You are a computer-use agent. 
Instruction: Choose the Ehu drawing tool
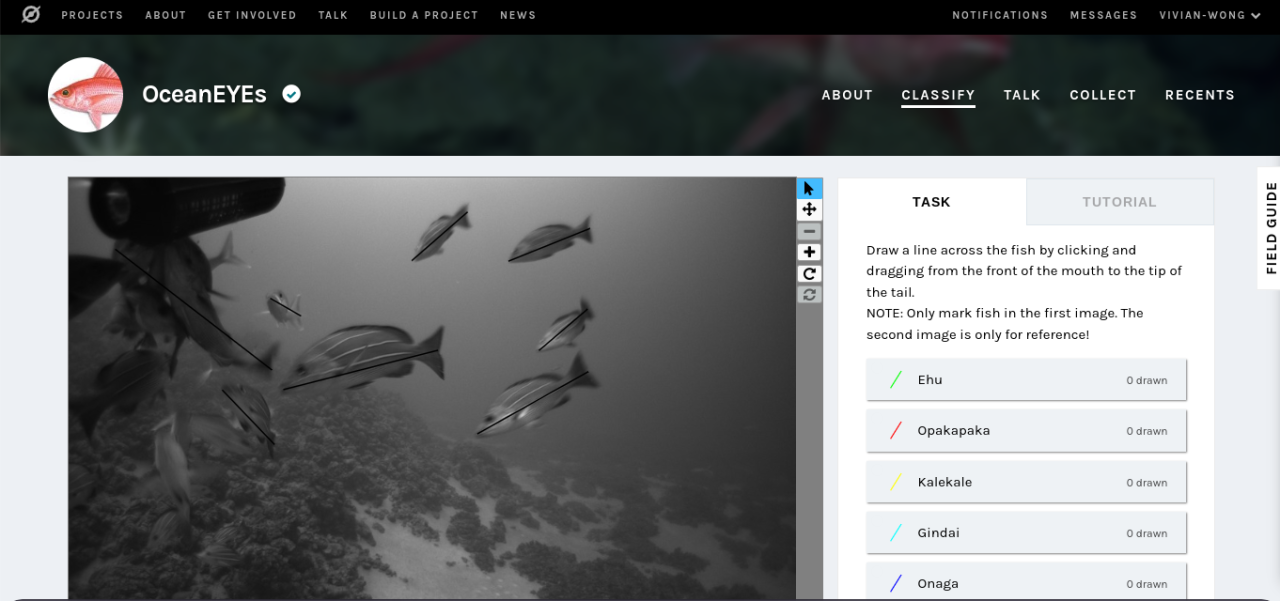1026,380
